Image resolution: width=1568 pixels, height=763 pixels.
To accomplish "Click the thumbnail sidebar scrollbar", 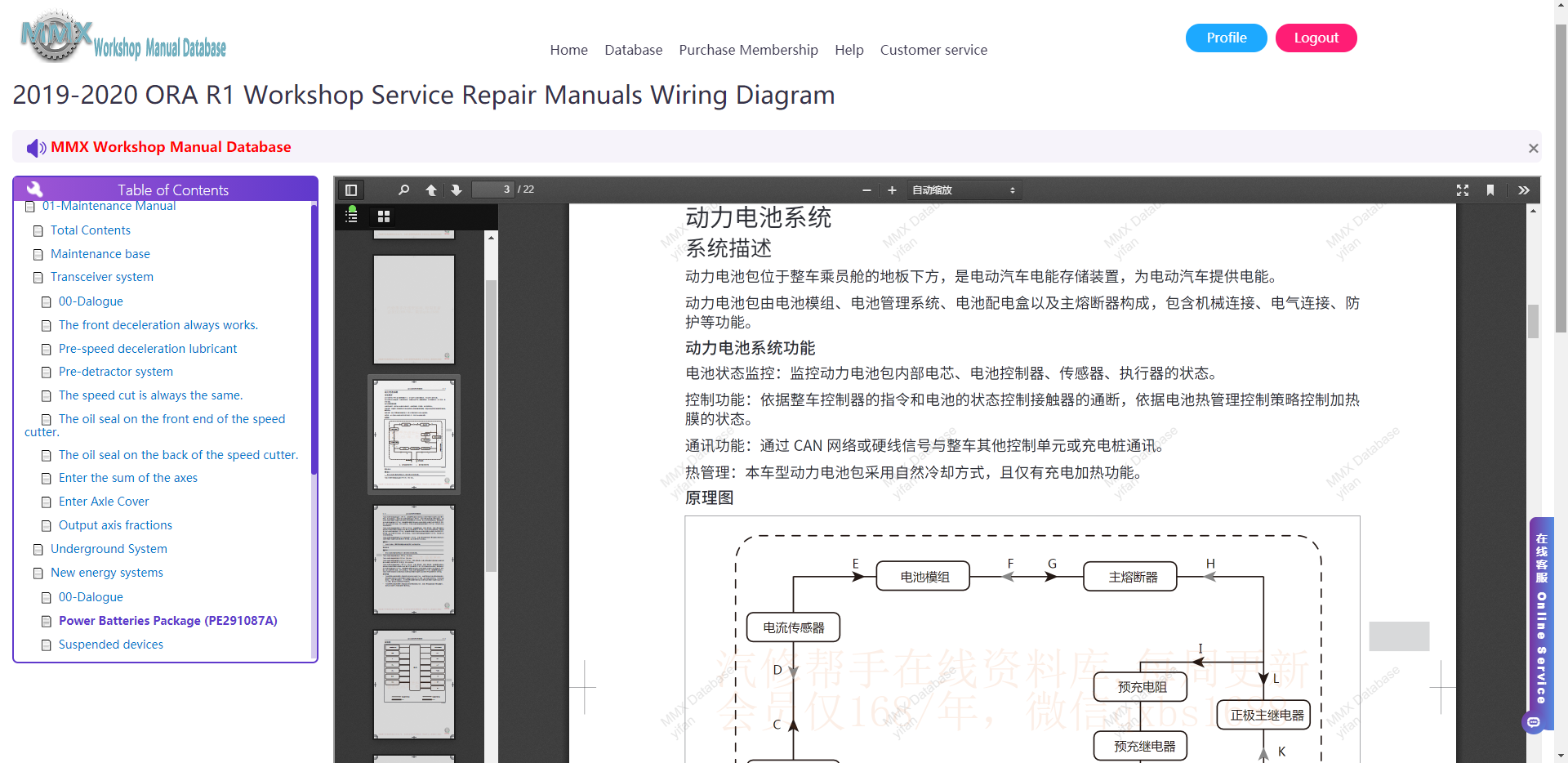I will tap(491, 425).
